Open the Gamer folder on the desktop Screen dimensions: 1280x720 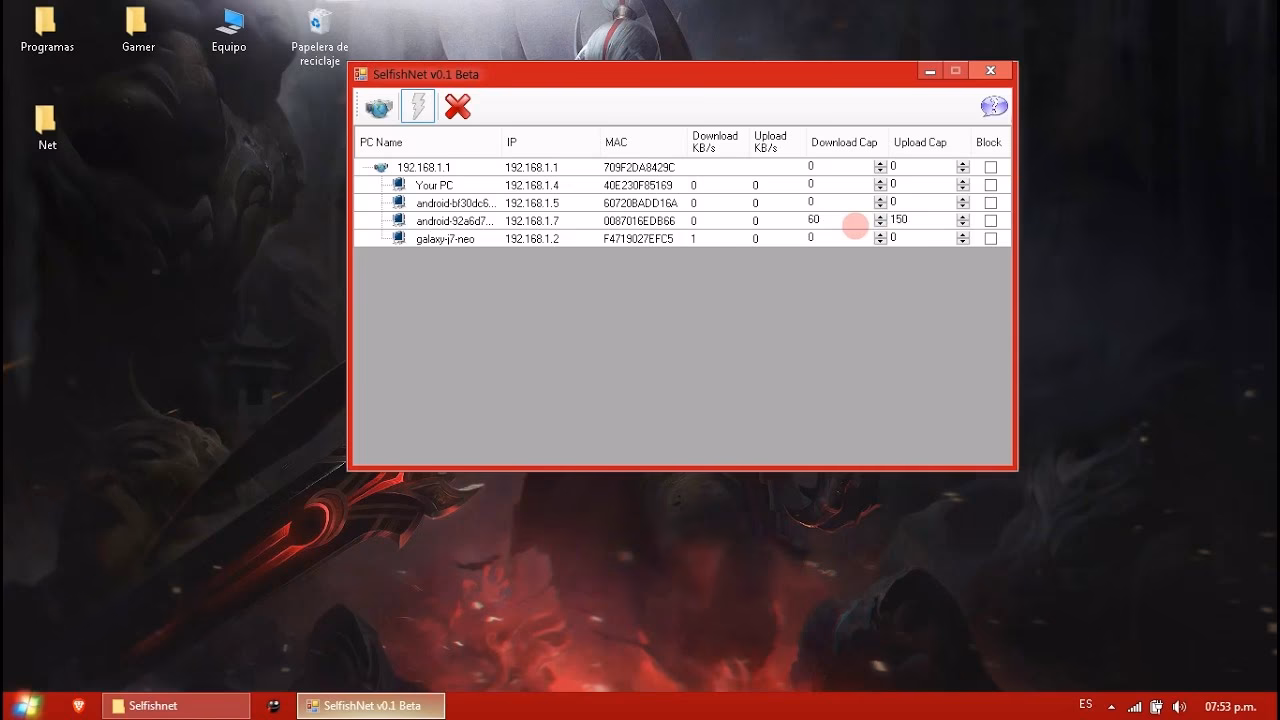138,30
